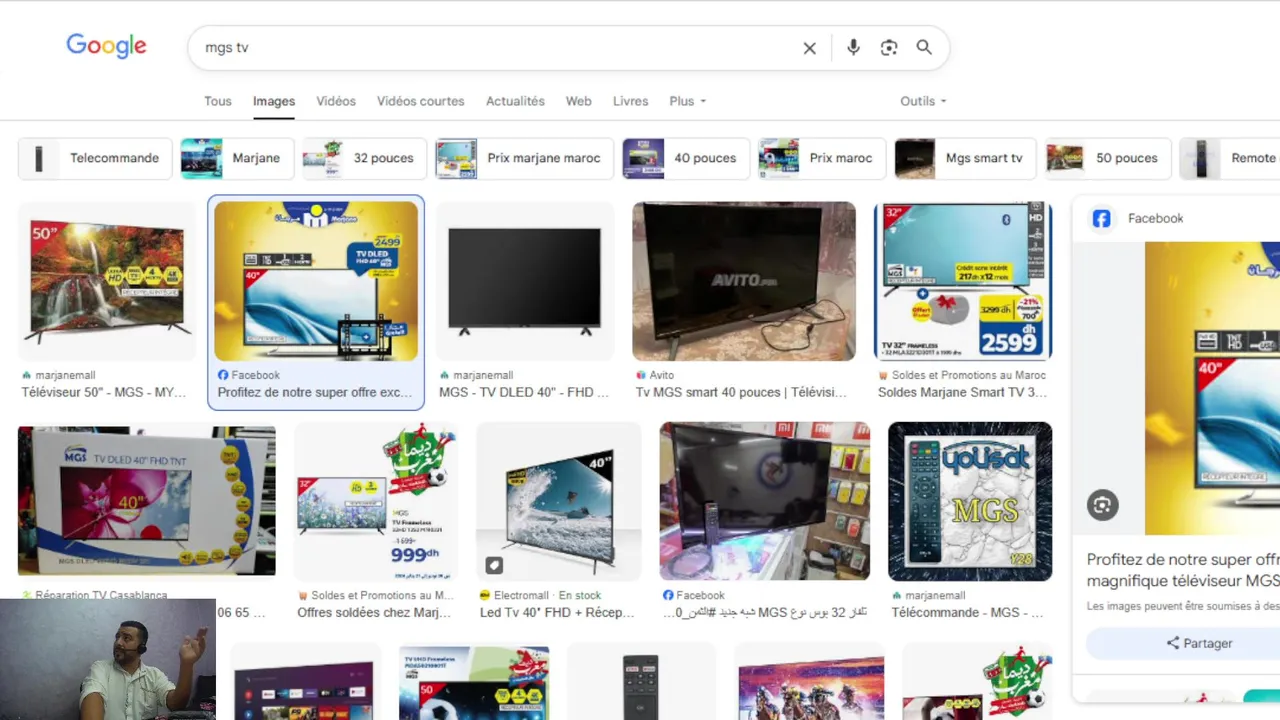Filter by 40 pouces chip

[x=686, y=158]
